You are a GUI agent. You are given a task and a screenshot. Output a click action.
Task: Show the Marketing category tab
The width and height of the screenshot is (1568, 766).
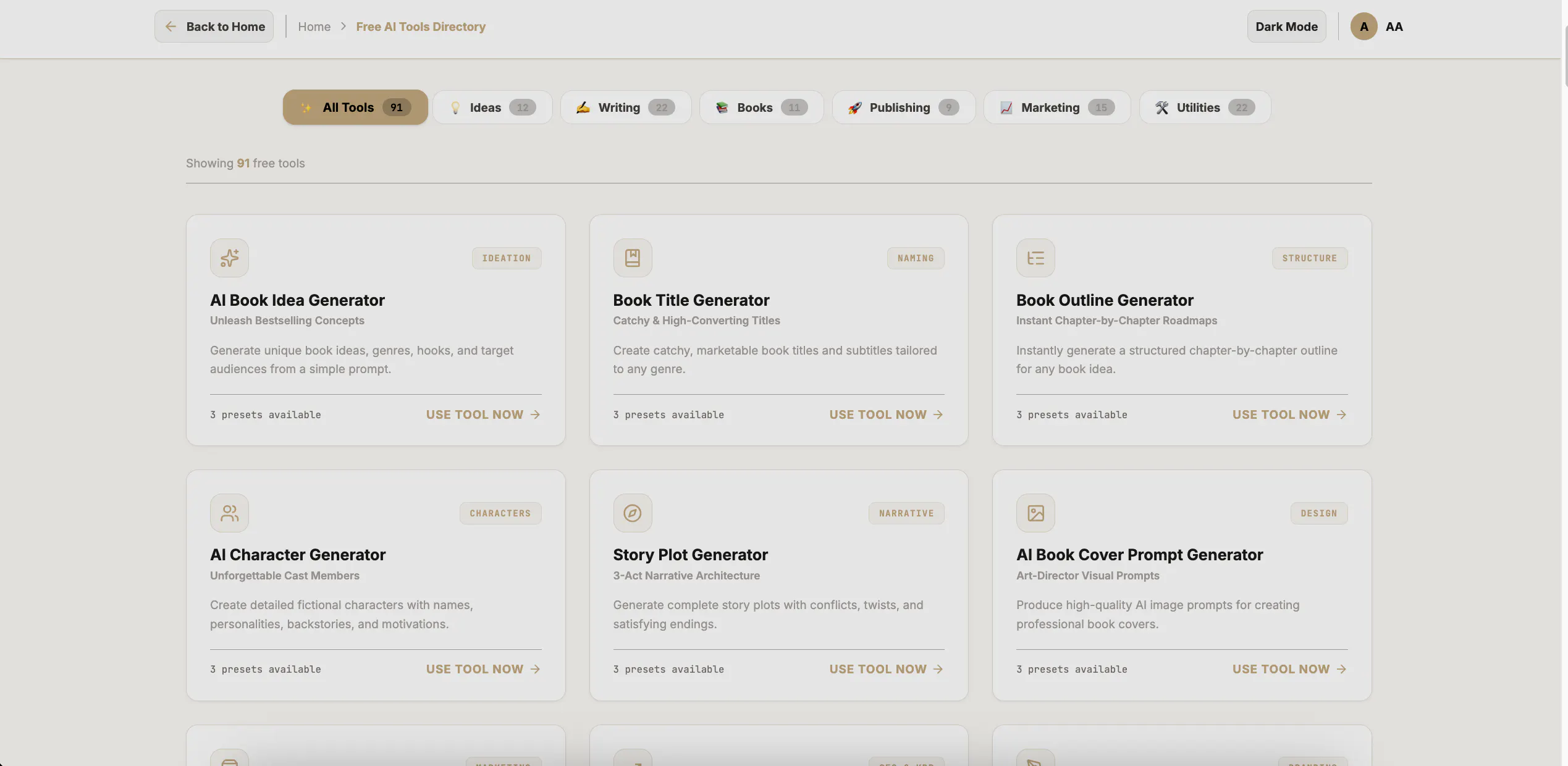pos(1057,107)
